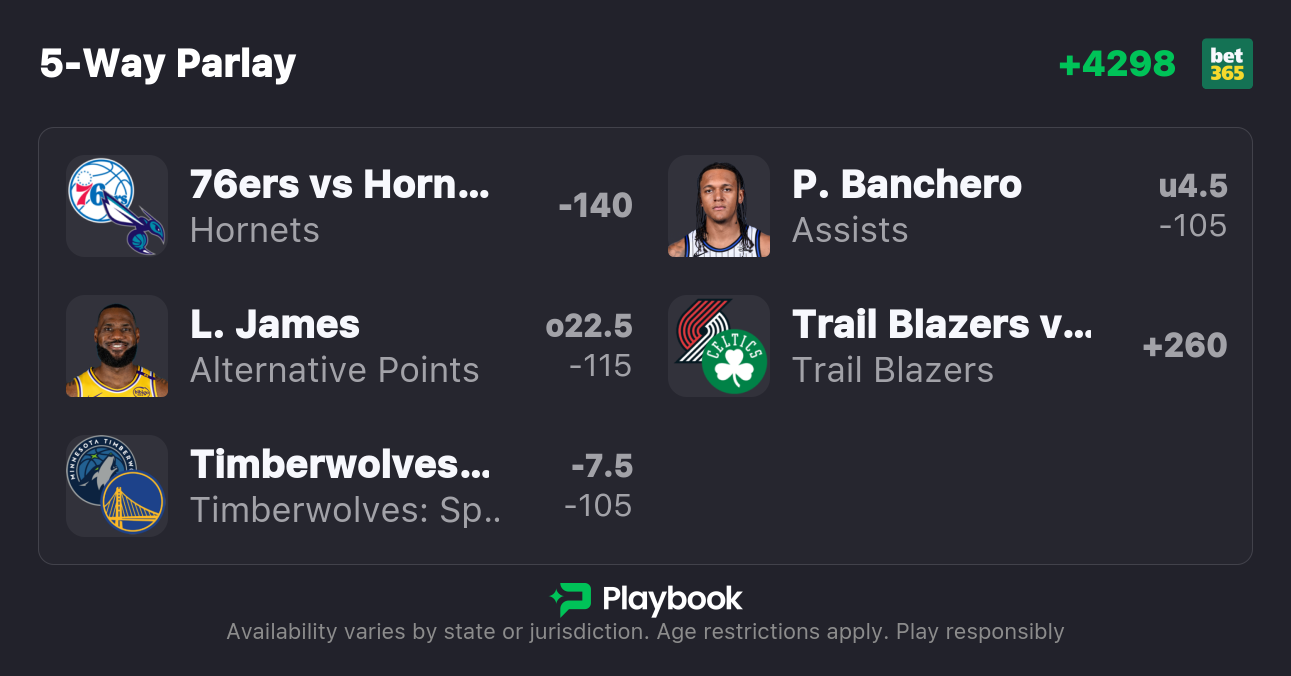Click the Trail Blazers +260 odds
1291x676 pixels.
[1185, 346]
